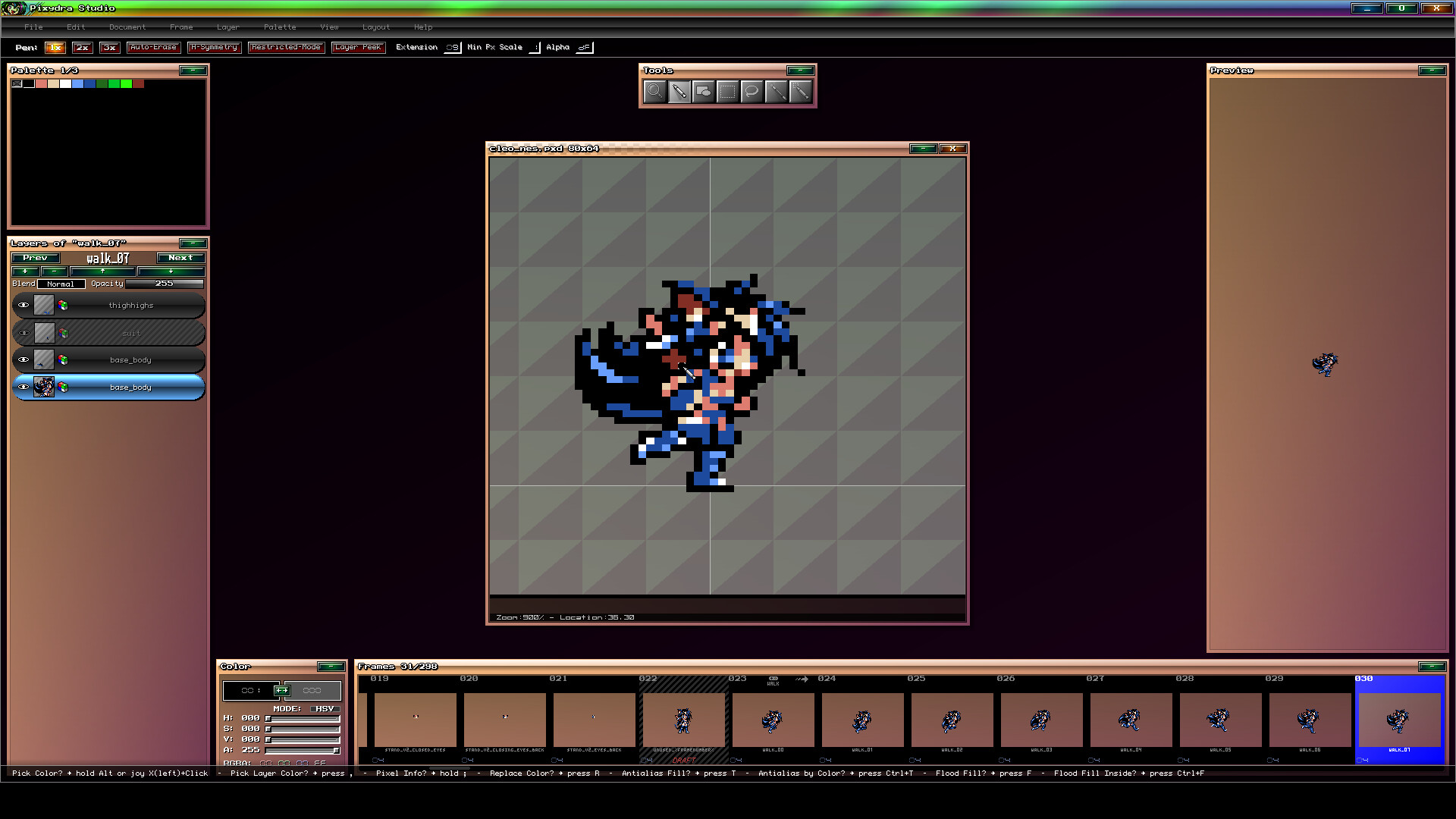The image size is (1456, 819).
Task: Click color cube icon on selected base_body layer
Action: 63,388
